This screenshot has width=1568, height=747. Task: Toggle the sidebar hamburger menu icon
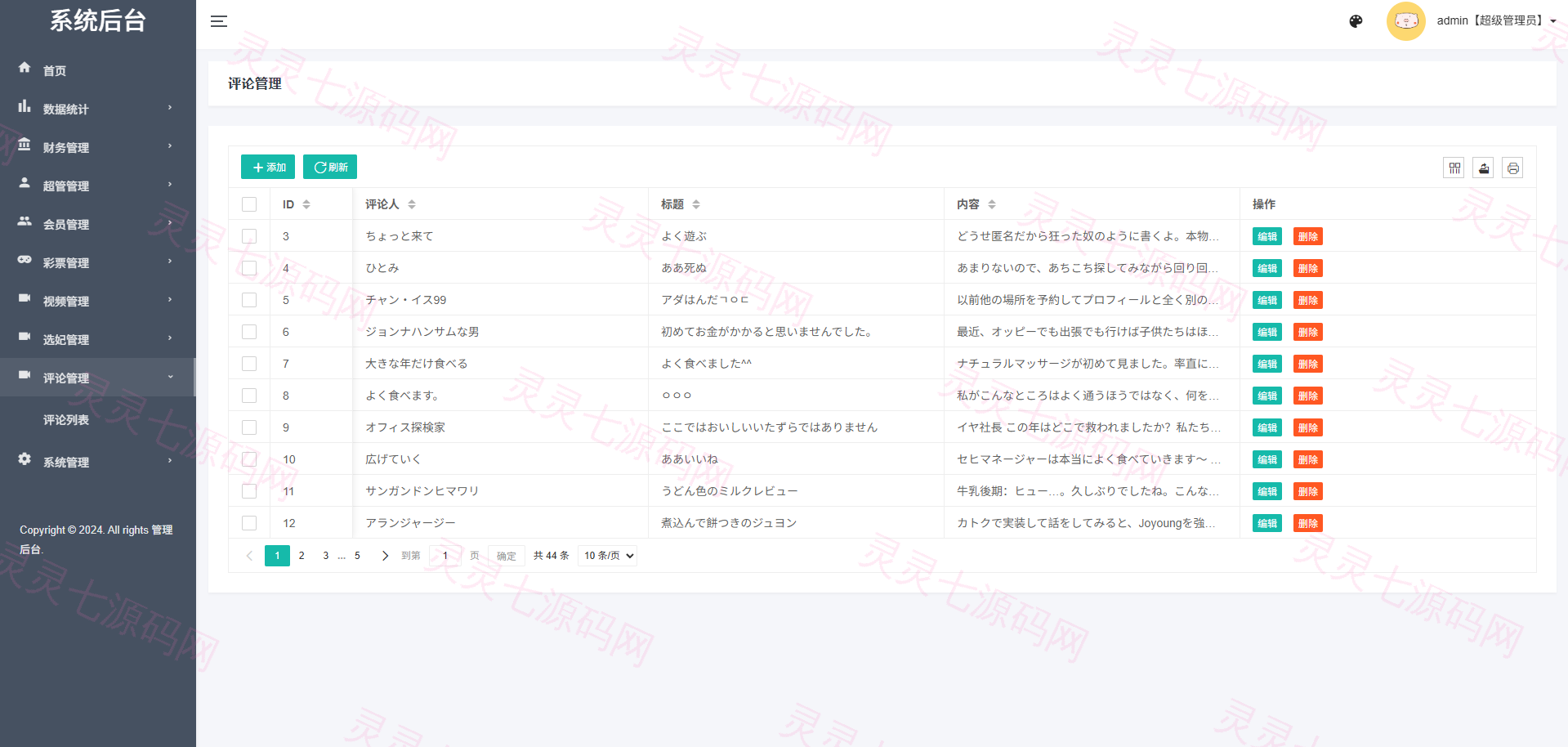click(219, 21)
